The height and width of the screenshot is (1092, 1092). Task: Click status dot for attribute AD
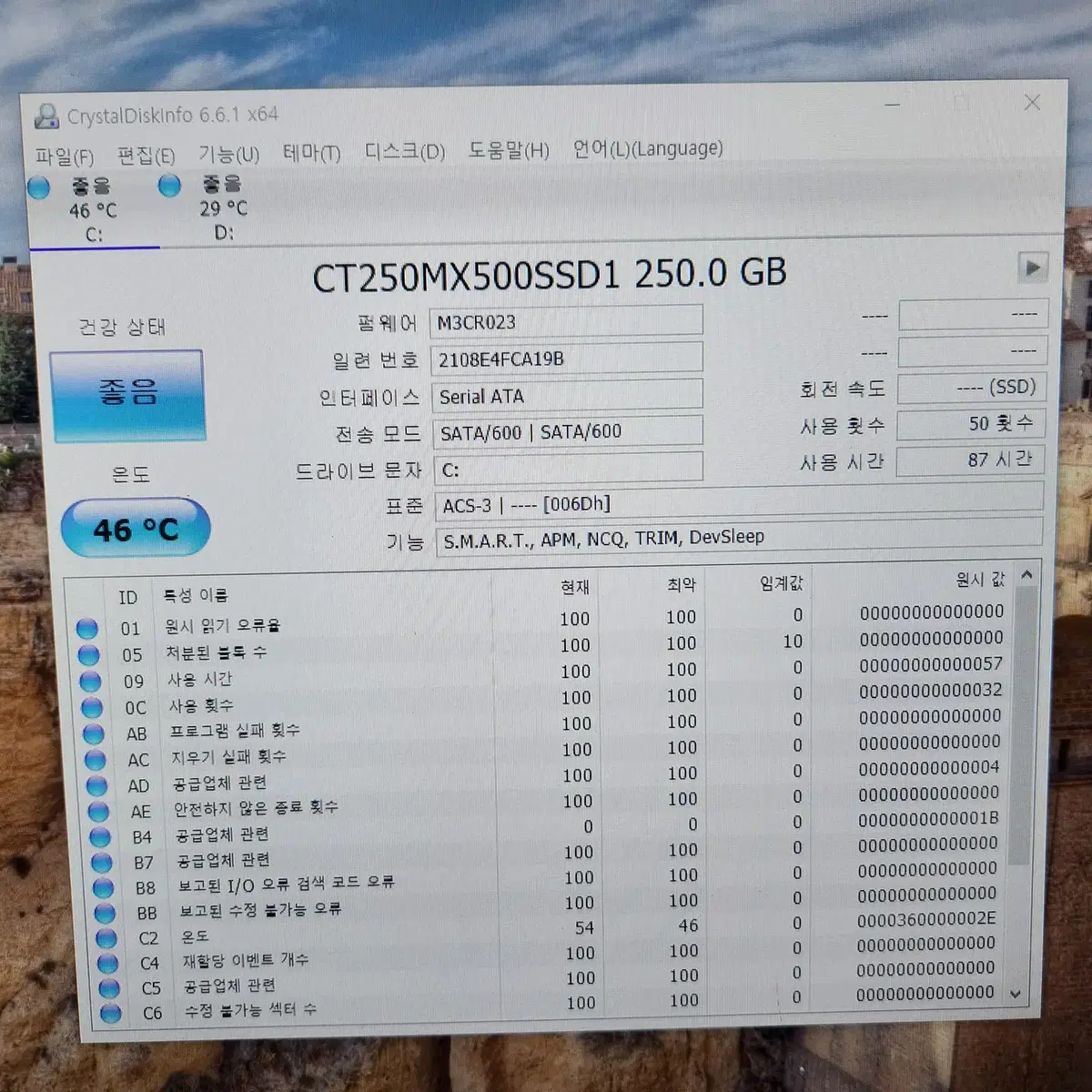pyautogui.click(x=96, y=784)
